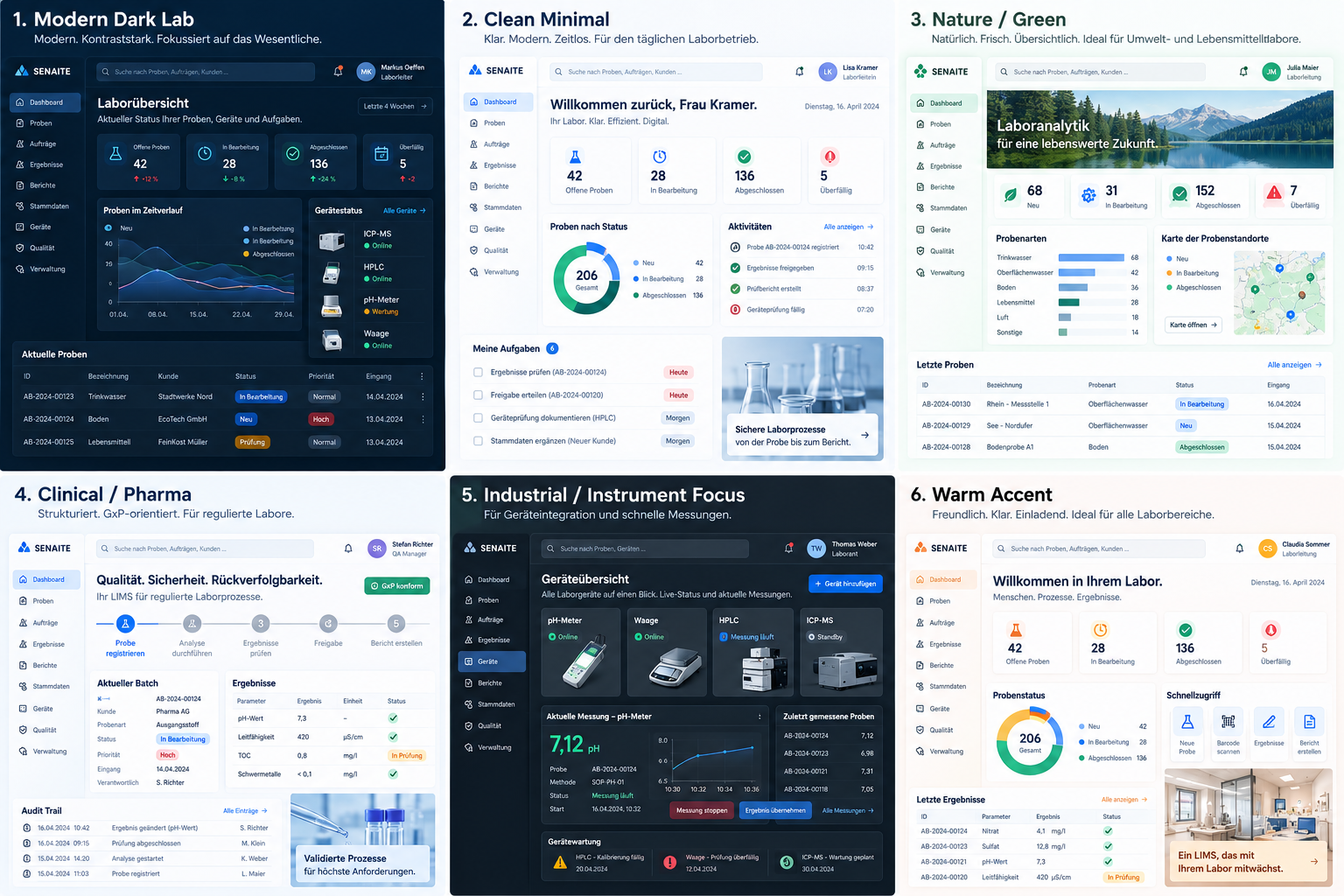This screenshot has width=1344, height=896.
Task: Open the bell icon in Clinical / Pharma header
Action: [x=348, y=549]
